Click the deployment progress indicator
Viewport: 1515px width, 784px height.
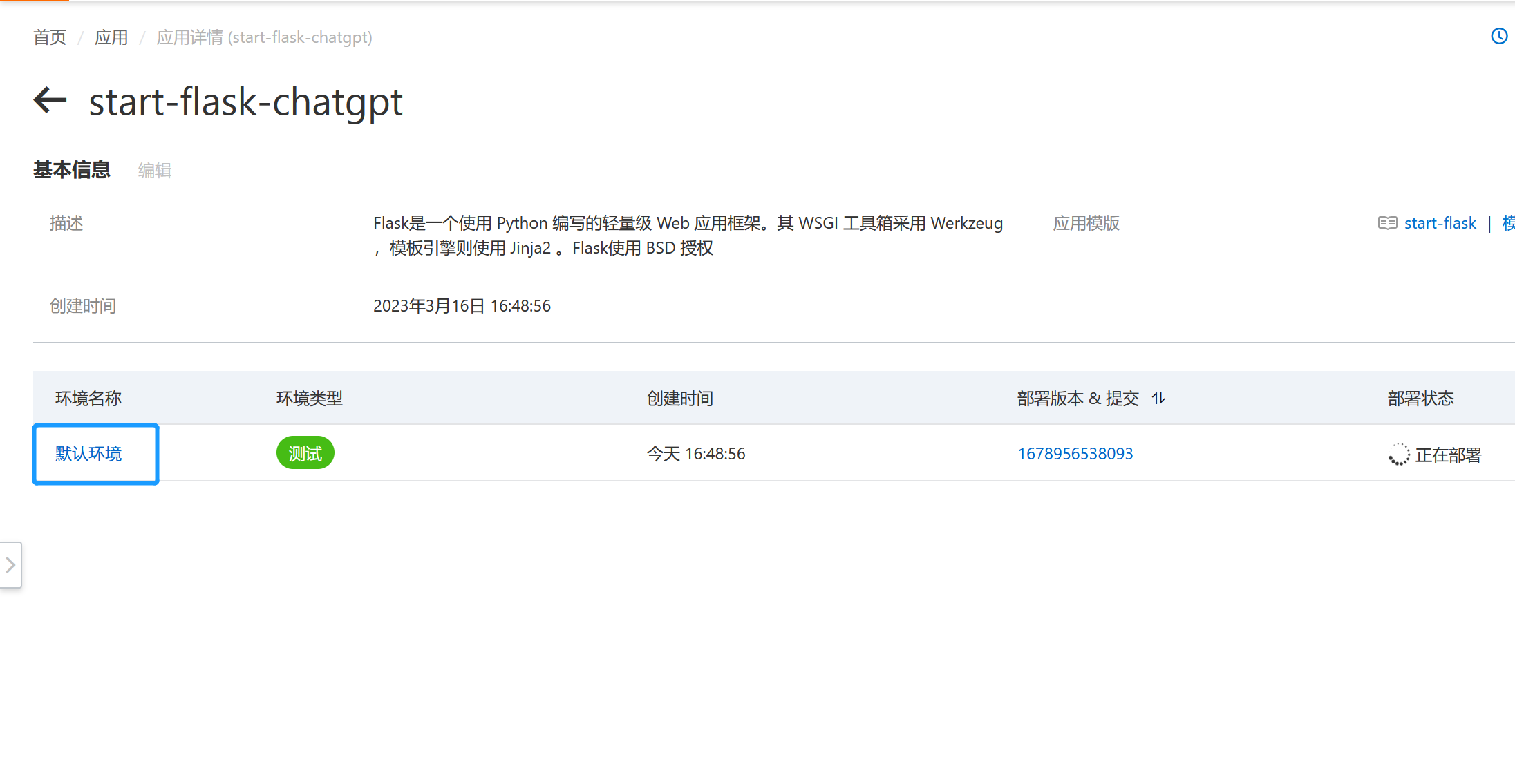coord(1398,455)
